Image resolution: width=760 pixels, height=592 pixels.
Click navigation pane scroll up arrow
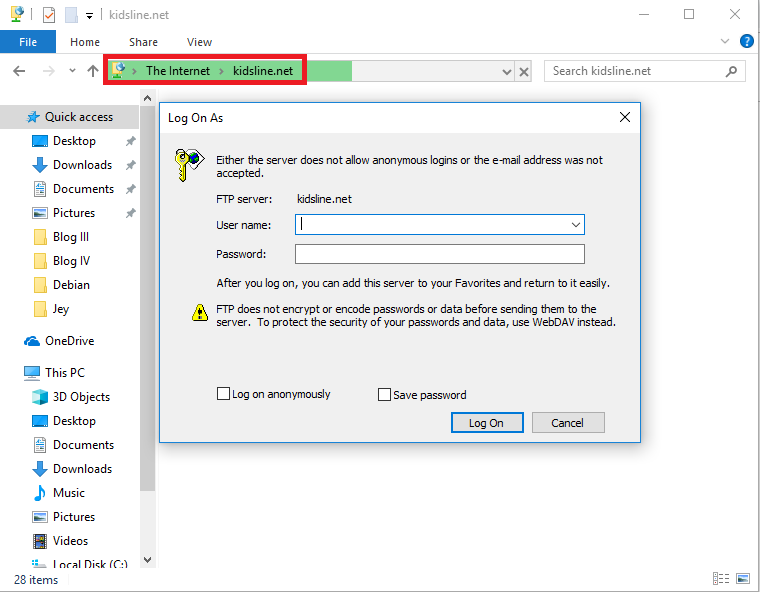click(148, 98)
